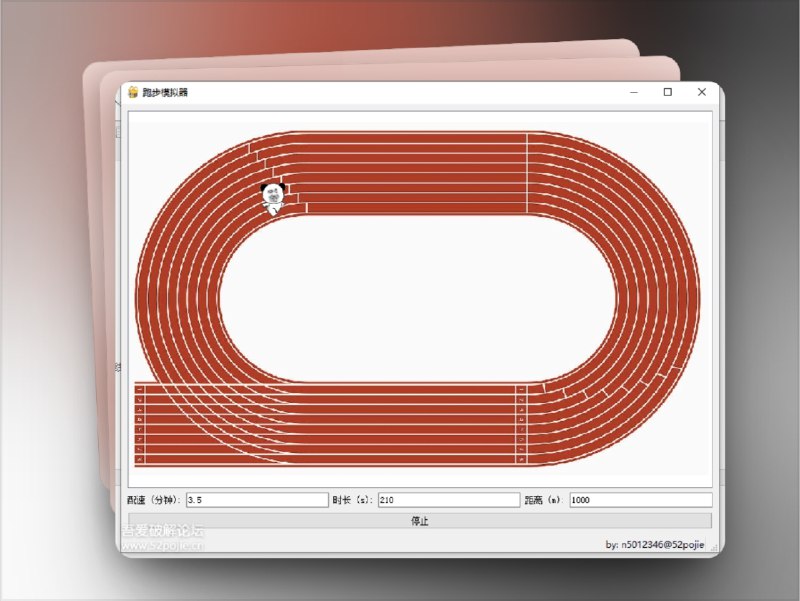Click the 跑步模拟器 title text
The height and width of the screenshot is (601, 800).
pyautogui.click(x=165, y=92)
